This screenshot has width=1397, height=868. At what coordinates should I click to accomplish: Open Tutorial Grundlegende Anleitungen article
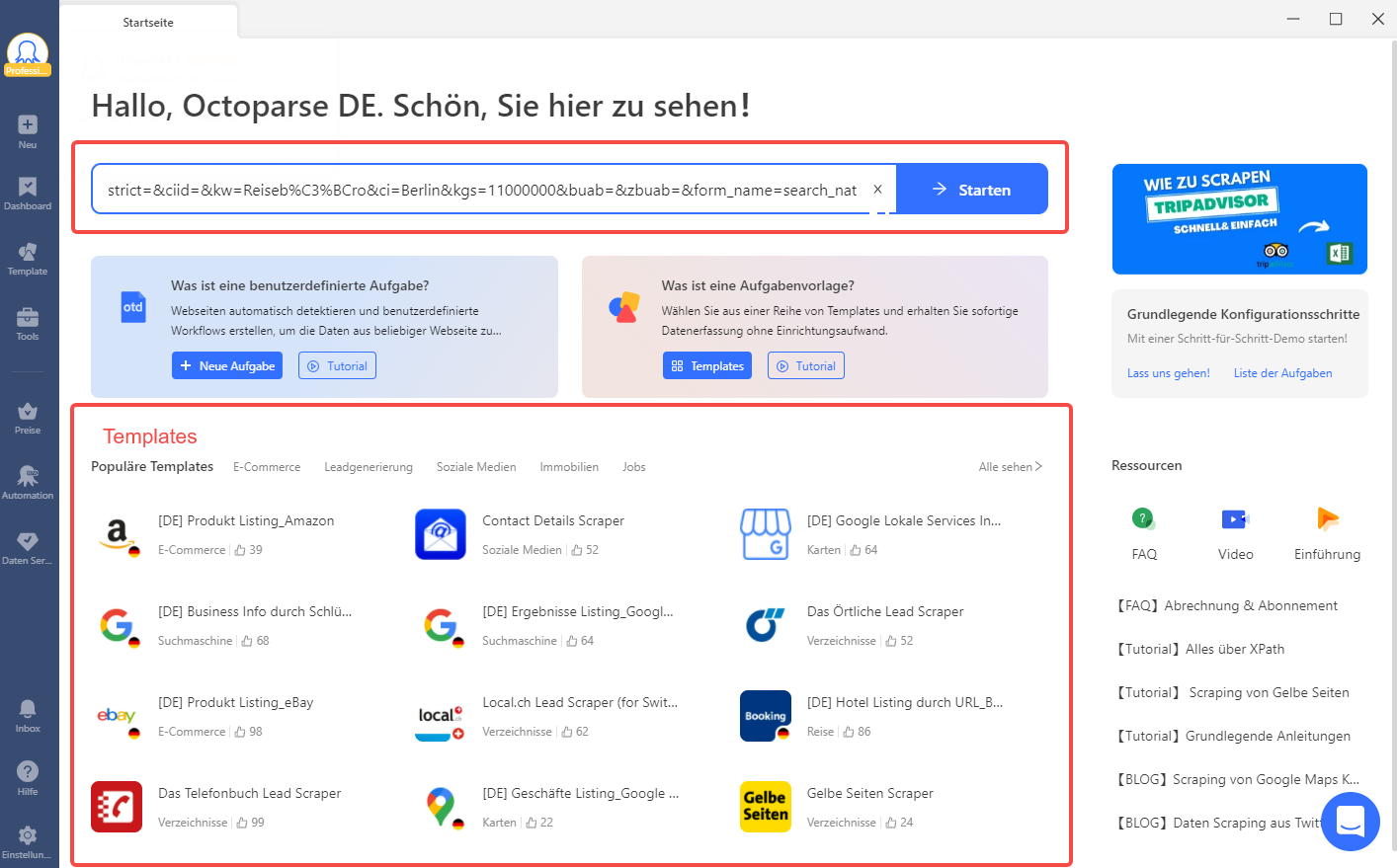tap(1233, 736)
